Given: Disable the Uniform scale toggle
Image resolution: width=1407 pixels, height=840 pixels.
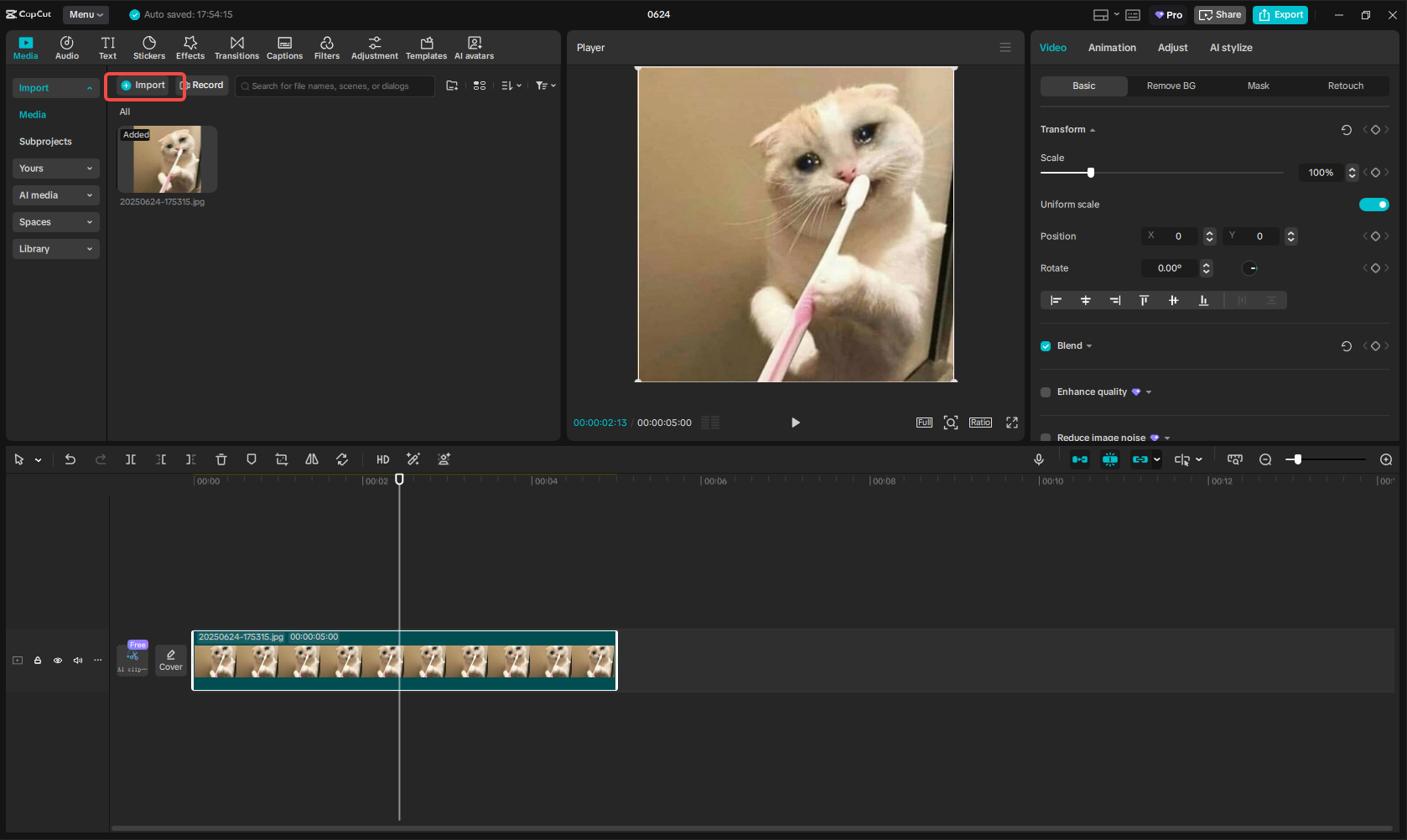Looking at the screenshot, I should tap(1374, 204).
